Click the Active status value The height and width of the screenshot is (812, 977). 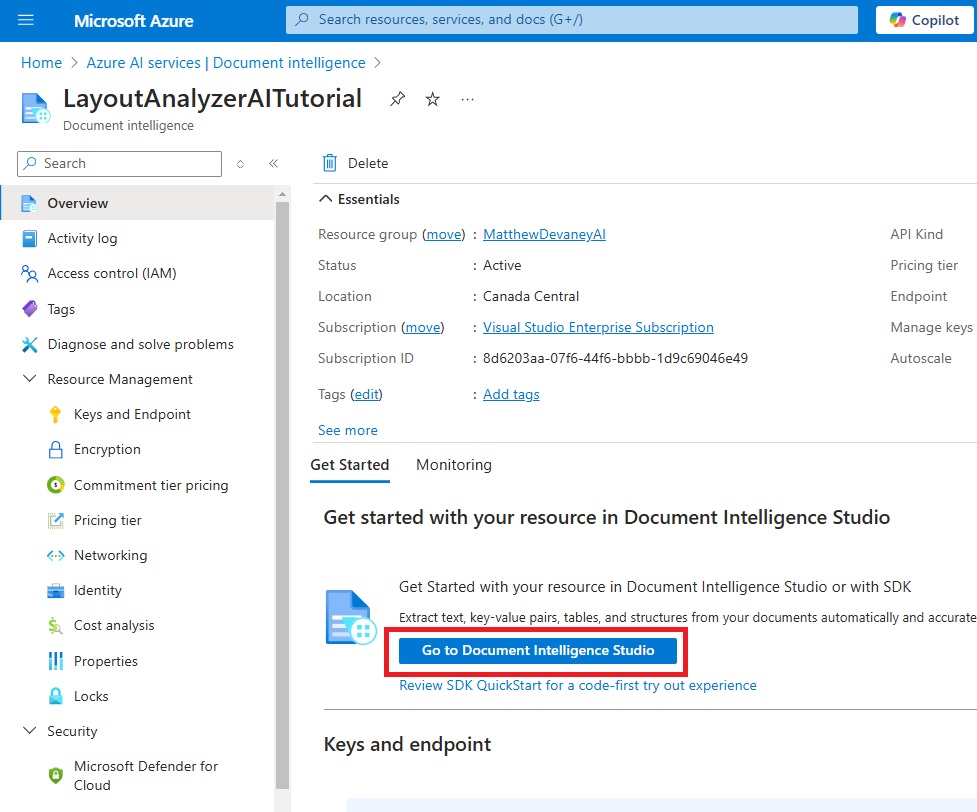coord(502,265)
